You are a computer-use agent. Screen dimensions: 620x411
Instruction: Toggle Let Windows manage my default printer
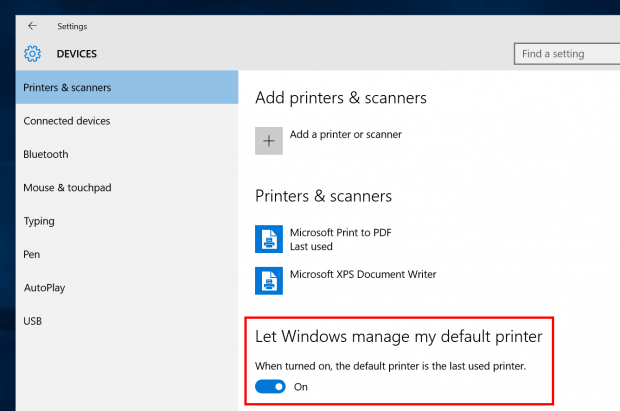pyautogui.click(x=270, y=386)
